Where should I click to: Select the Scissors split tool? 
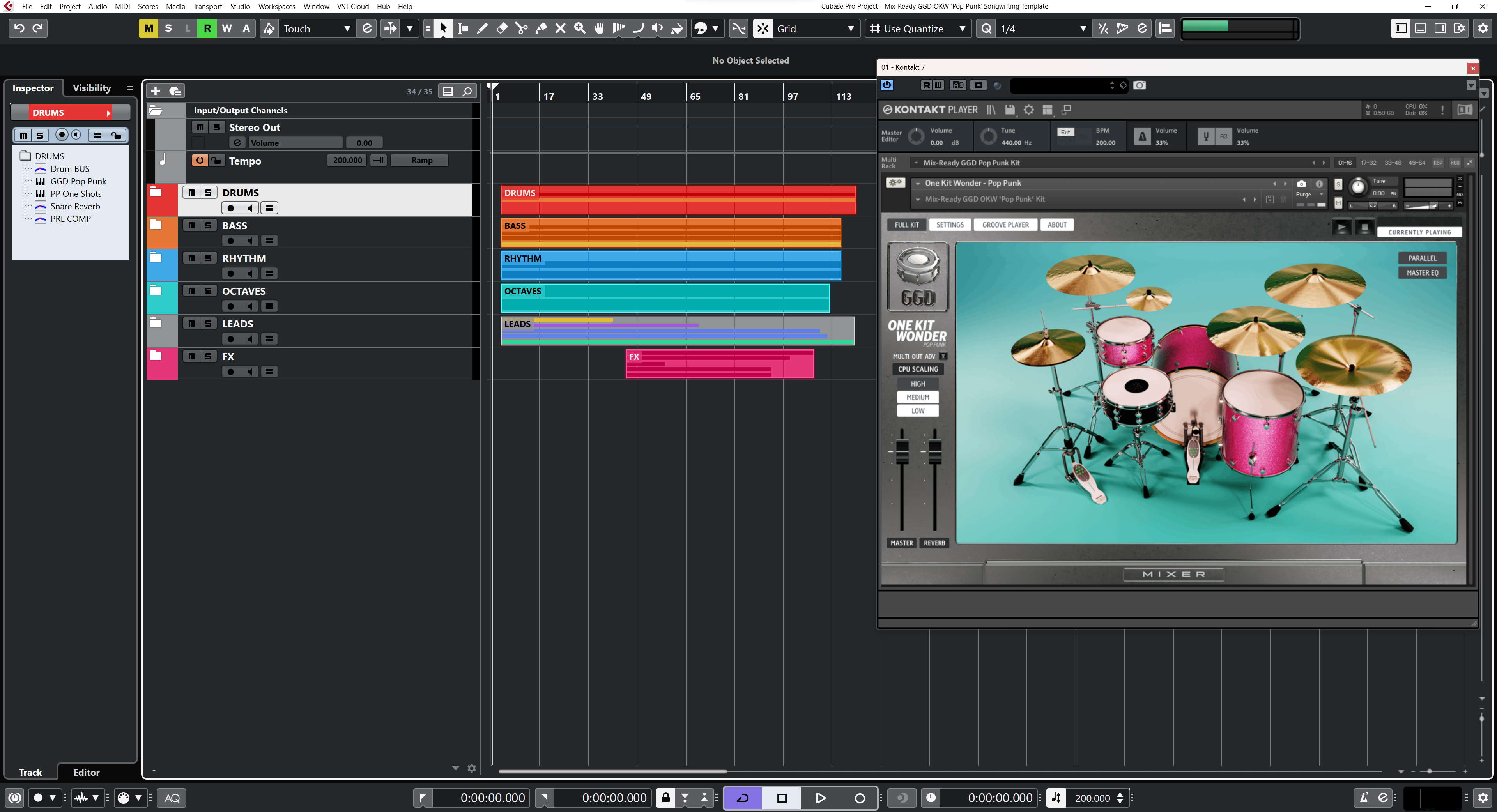coord(521,28)
